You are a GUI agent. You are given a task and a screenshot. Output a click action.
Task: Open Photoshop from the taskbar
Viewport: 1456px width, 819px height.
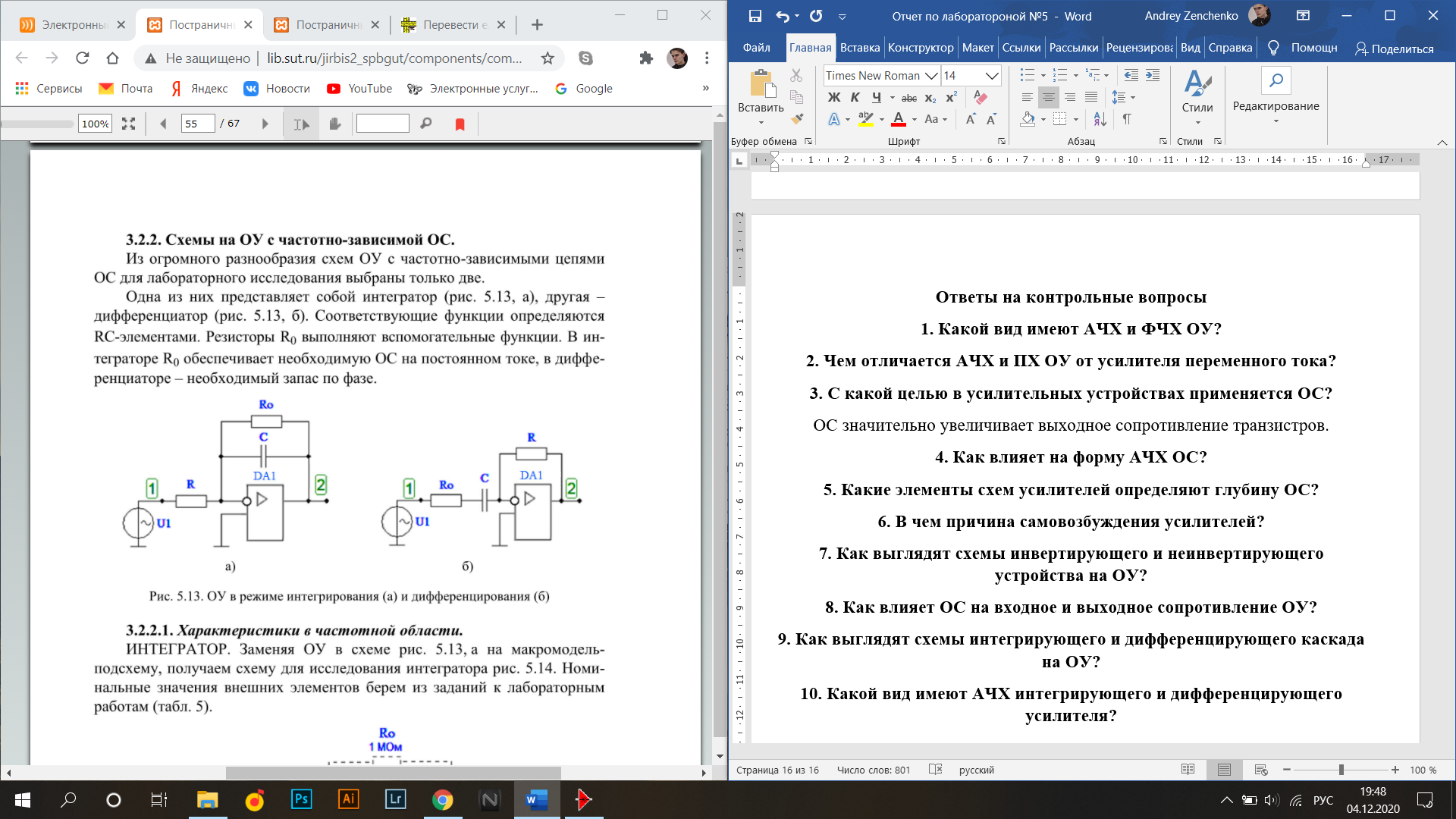coord(301,799)
